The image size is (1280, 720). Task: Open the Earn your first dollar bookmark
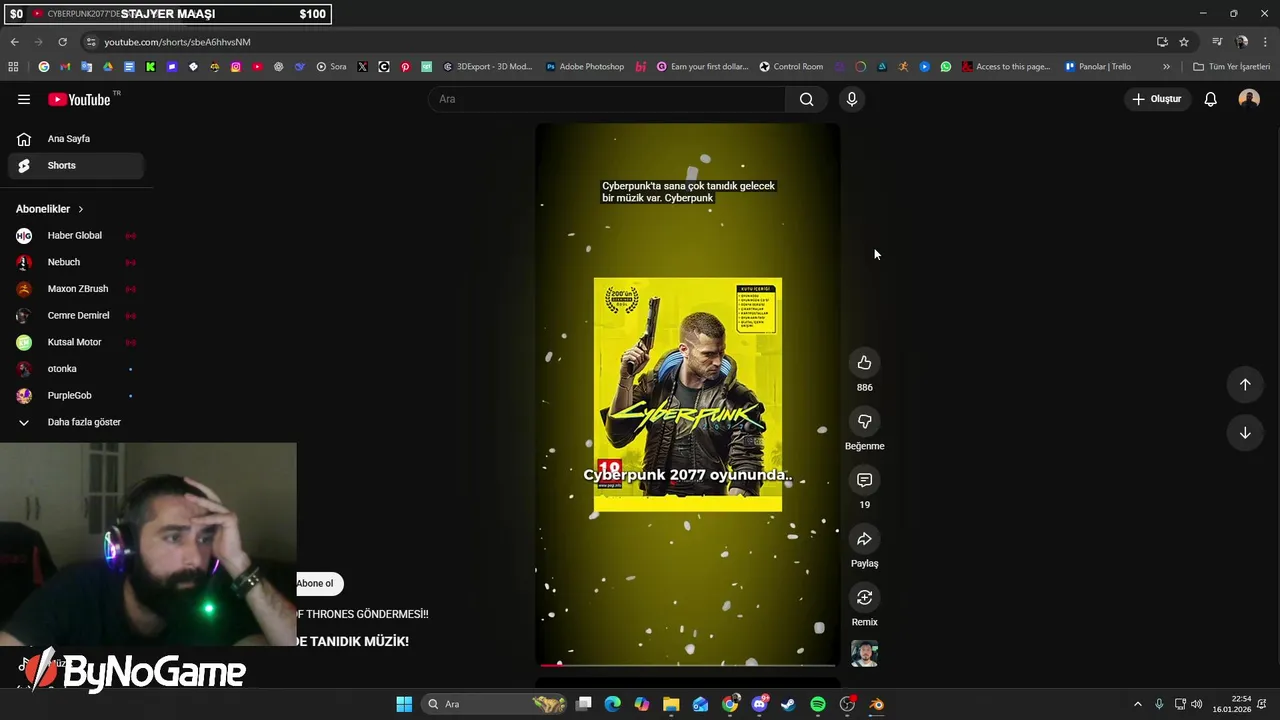(702, 67)
